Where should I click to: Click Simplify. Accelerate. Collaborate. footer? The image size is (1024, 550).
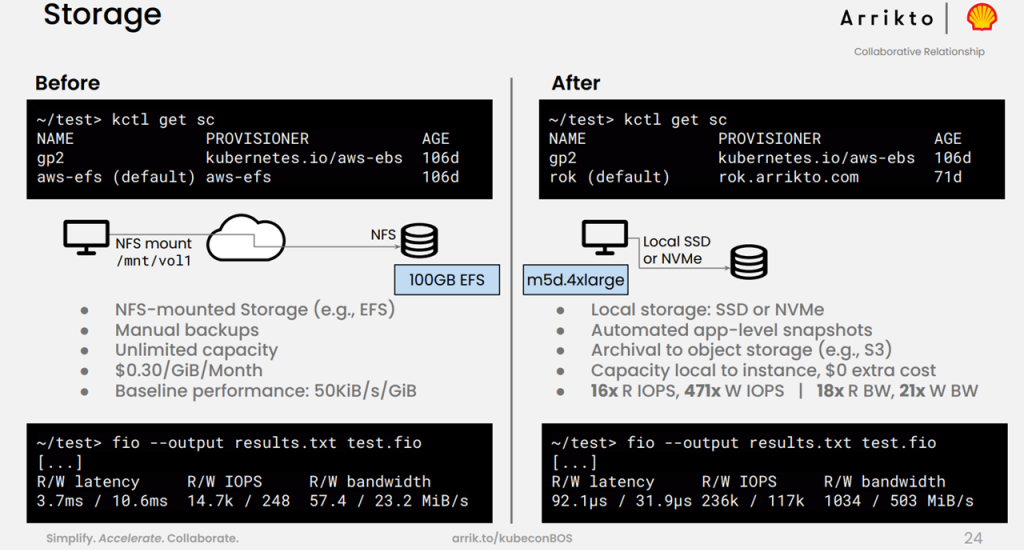pos(142,538)
